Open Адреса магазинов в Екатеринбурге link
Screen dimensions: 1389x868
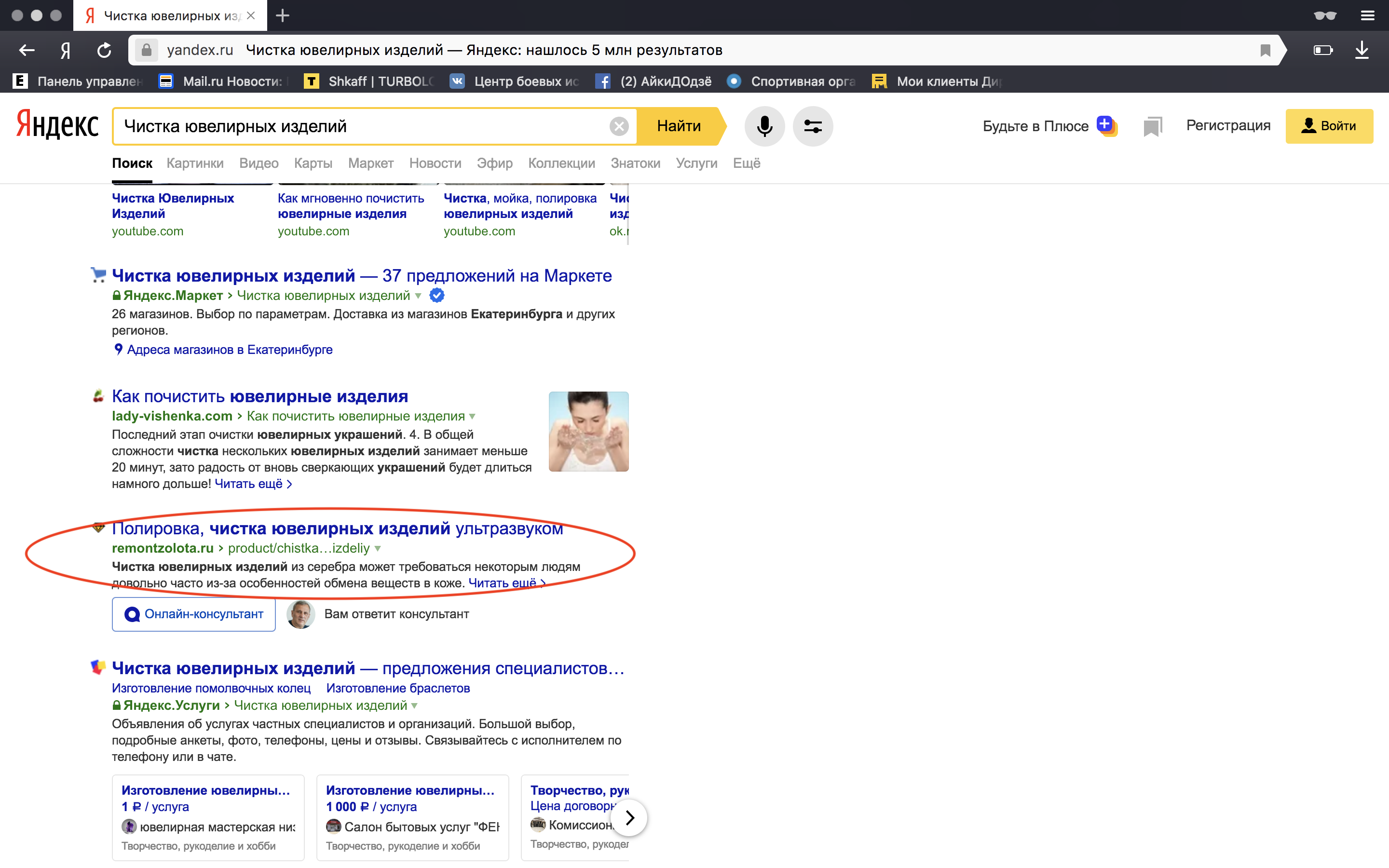tap(229, 350)
